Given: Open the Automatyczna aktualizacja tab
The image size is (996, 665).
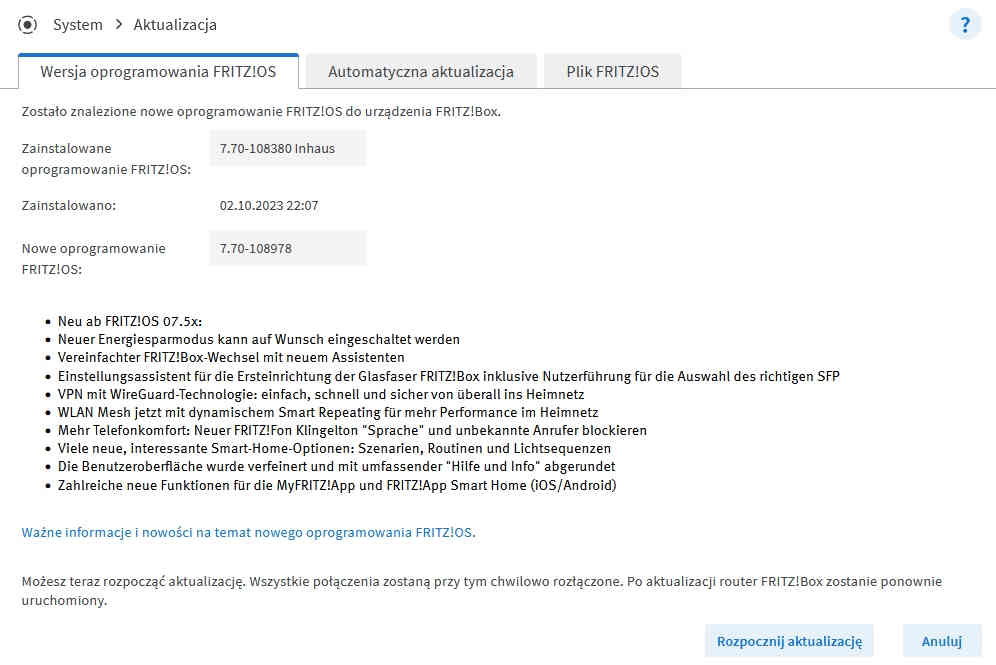Looking at the screenshot, I should tap(421, 72).
